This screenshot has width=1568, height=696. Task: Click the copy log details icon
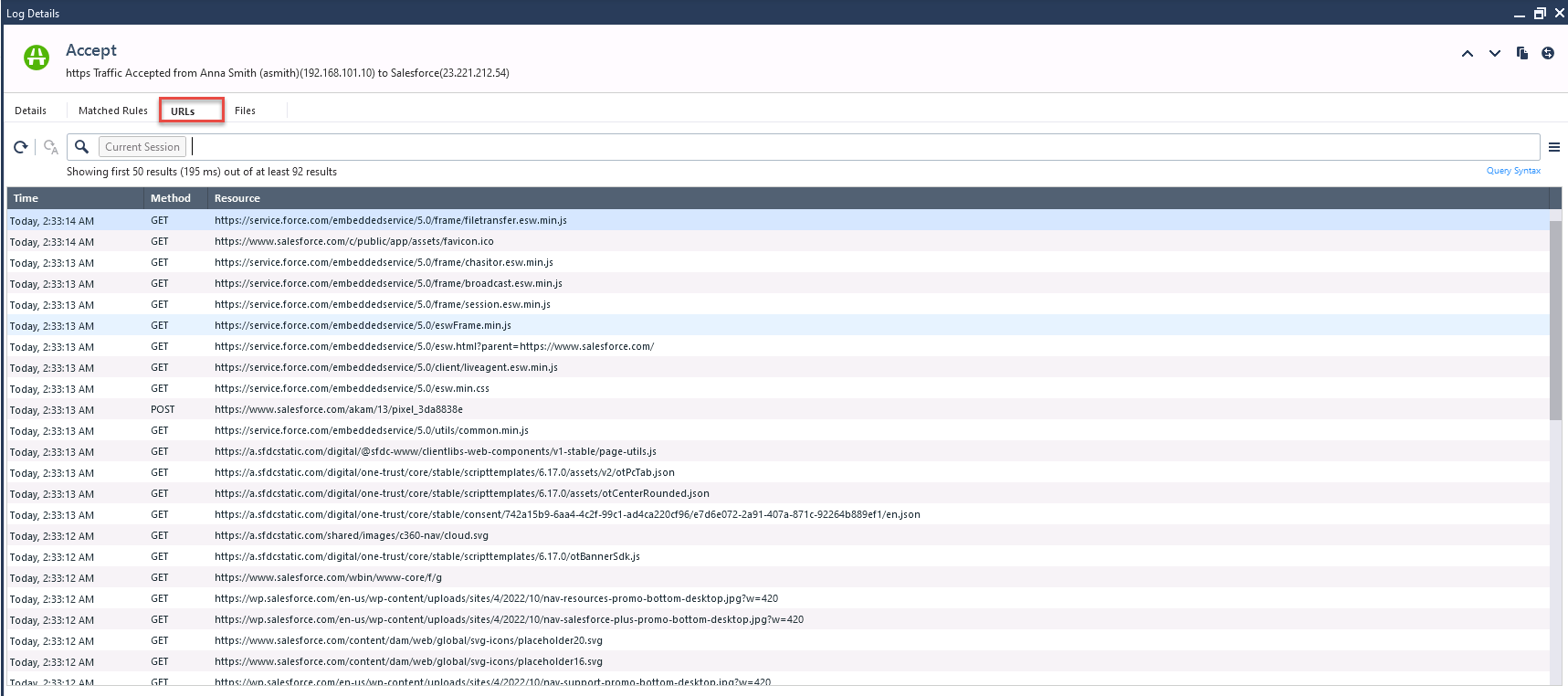click(x=1521, y=53)
